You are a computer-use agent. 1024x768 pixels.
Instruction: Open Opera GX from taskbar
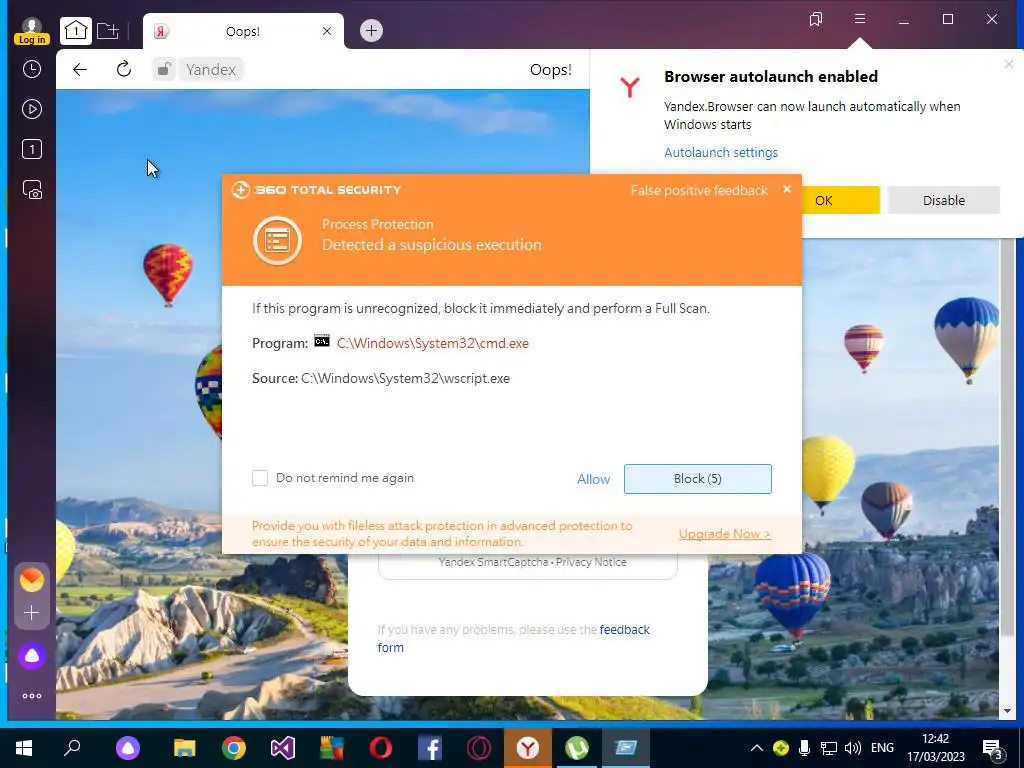pyautogui.click(x=479, y=748)
